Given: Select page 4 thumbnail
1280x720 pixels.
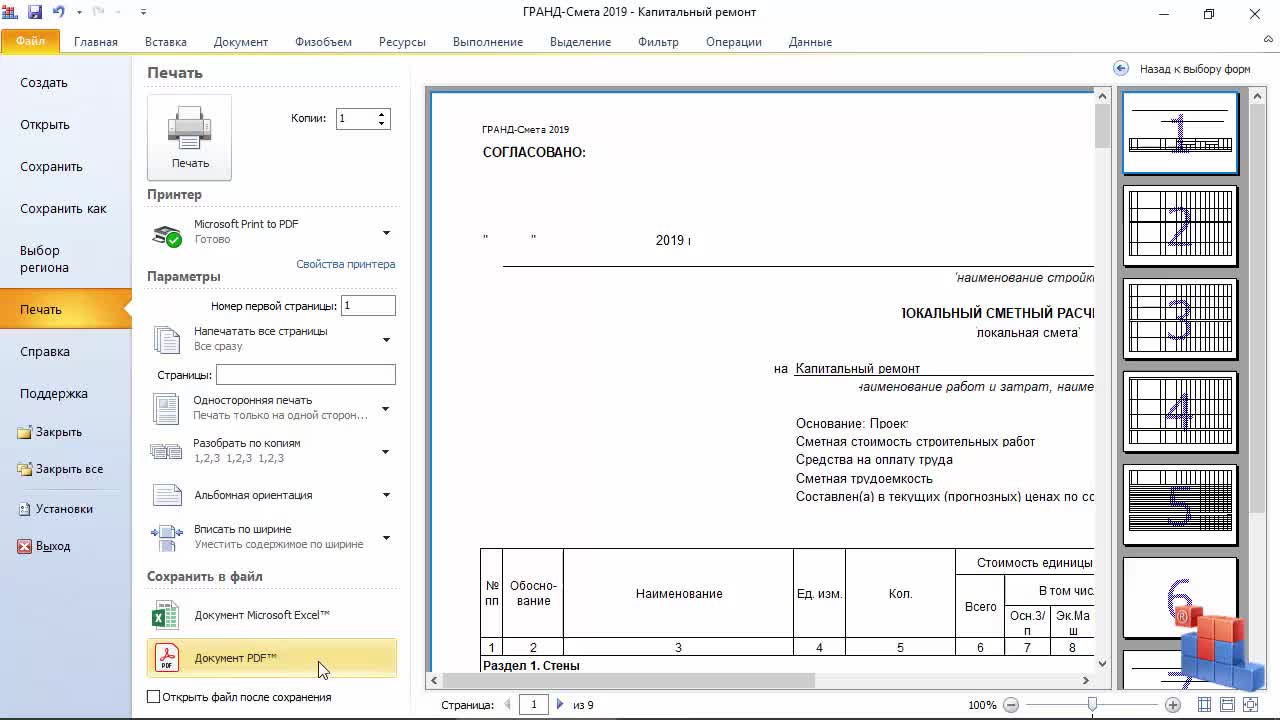Looking at the screenshot, I should [x=1180, y=412].
